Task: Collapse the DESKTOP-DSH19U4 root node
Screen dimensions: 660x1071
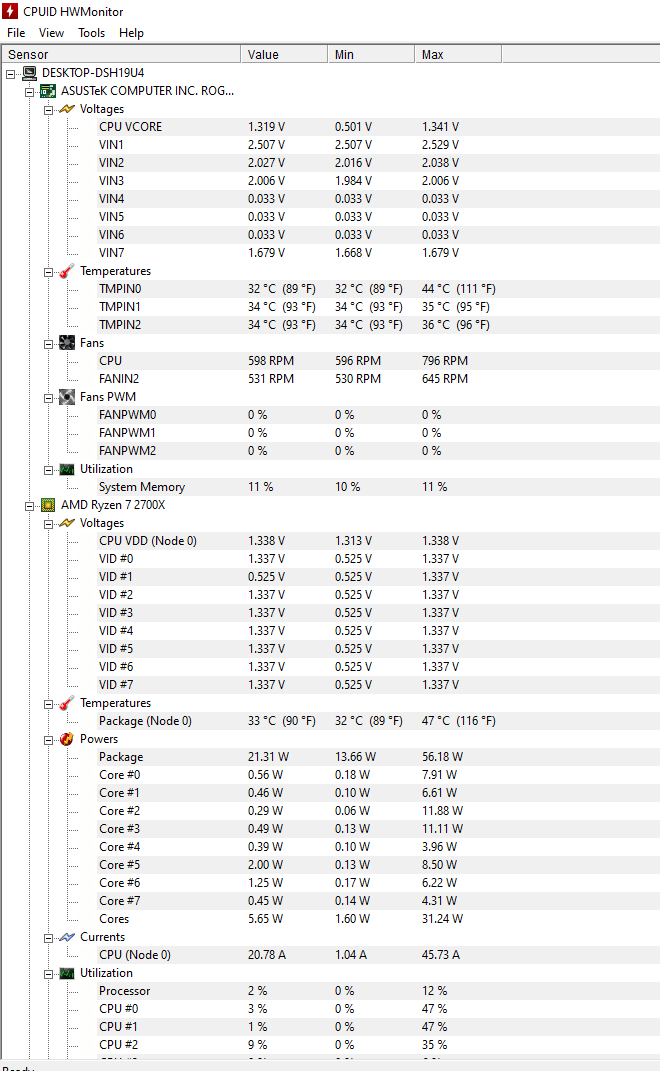Action: (10, 74)
